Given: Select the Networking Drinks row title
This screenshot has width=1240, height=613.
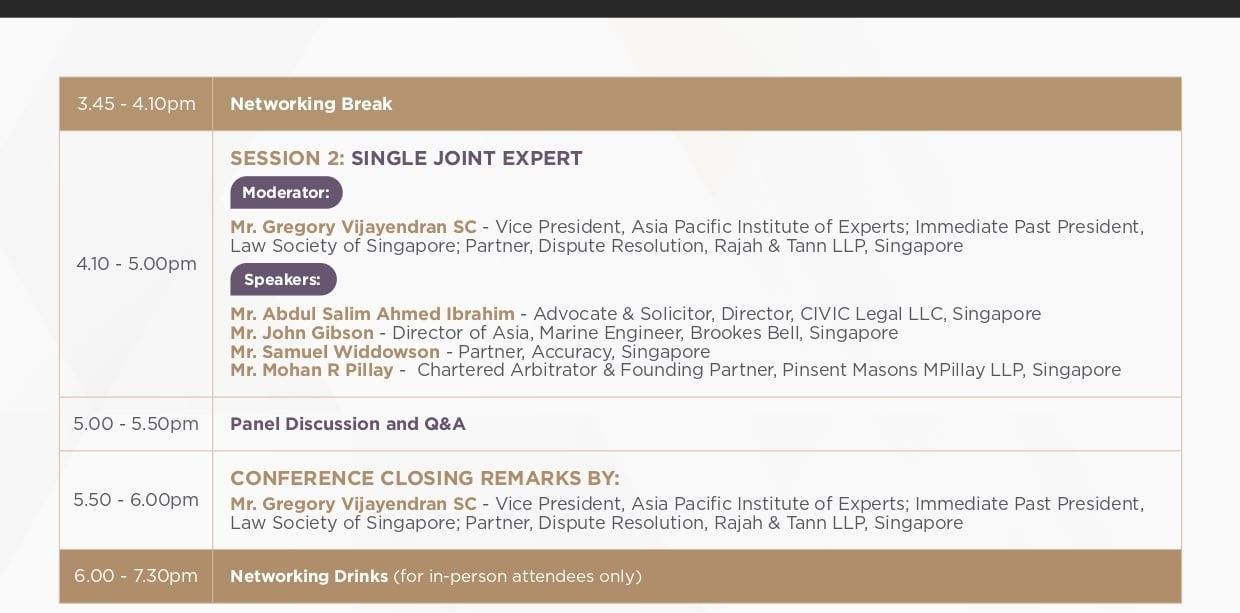Looking at the screenshot, I should pos(309,576).
